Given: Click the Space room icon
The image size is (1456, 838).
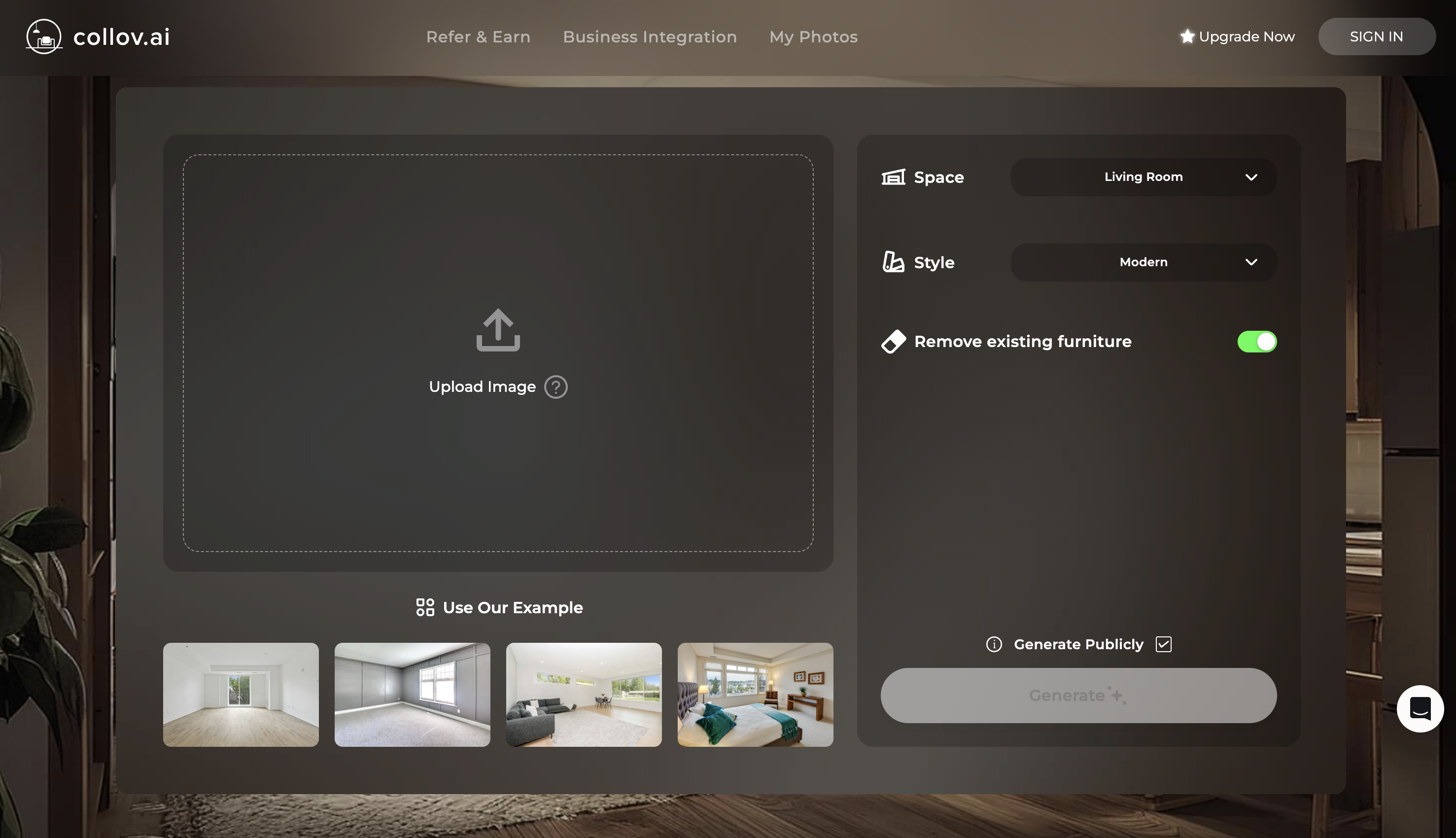Looking at the screenshot, I should [x=893, y=176].
